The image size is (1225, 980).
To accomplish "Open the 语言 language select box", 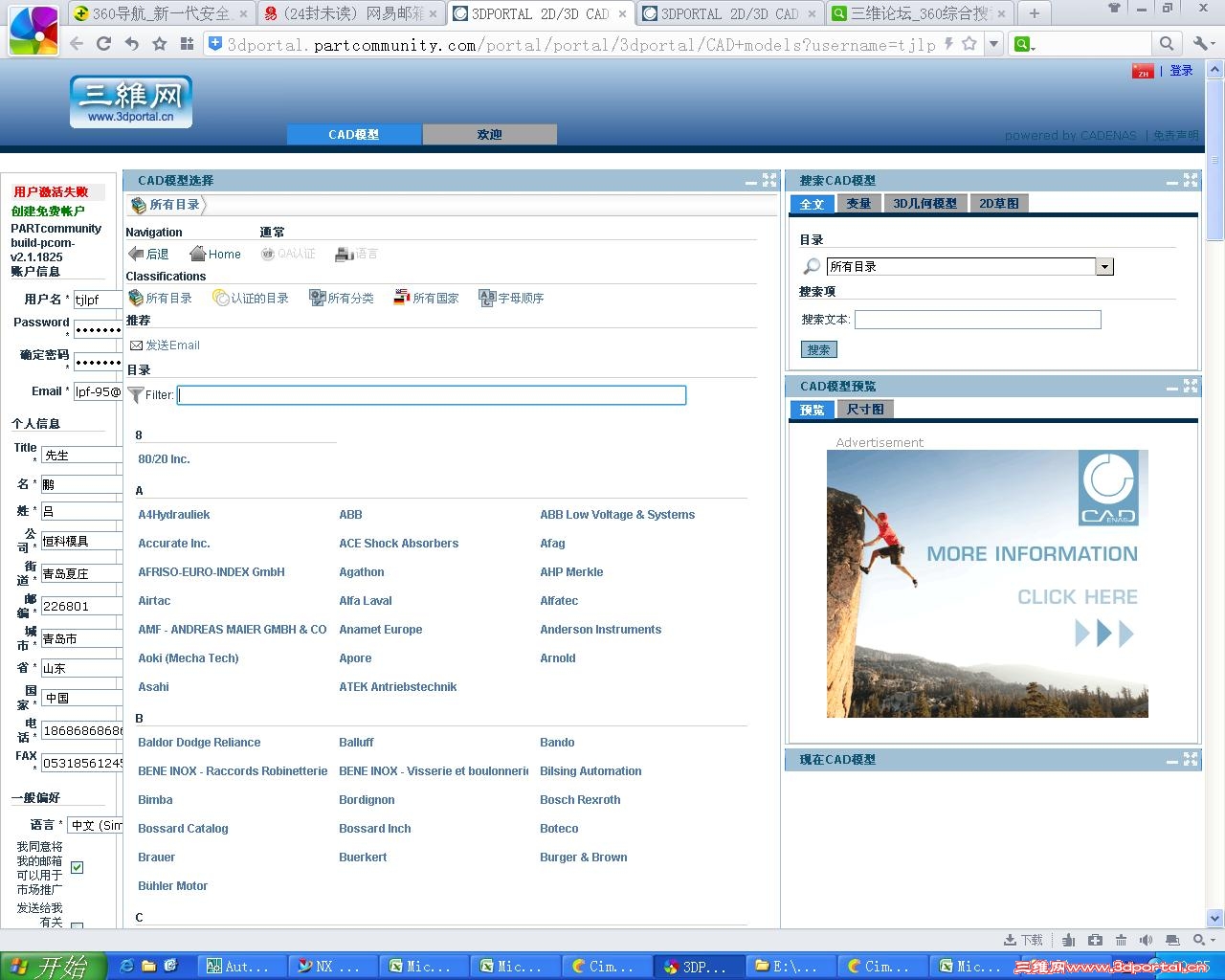I will click(95, 825).
